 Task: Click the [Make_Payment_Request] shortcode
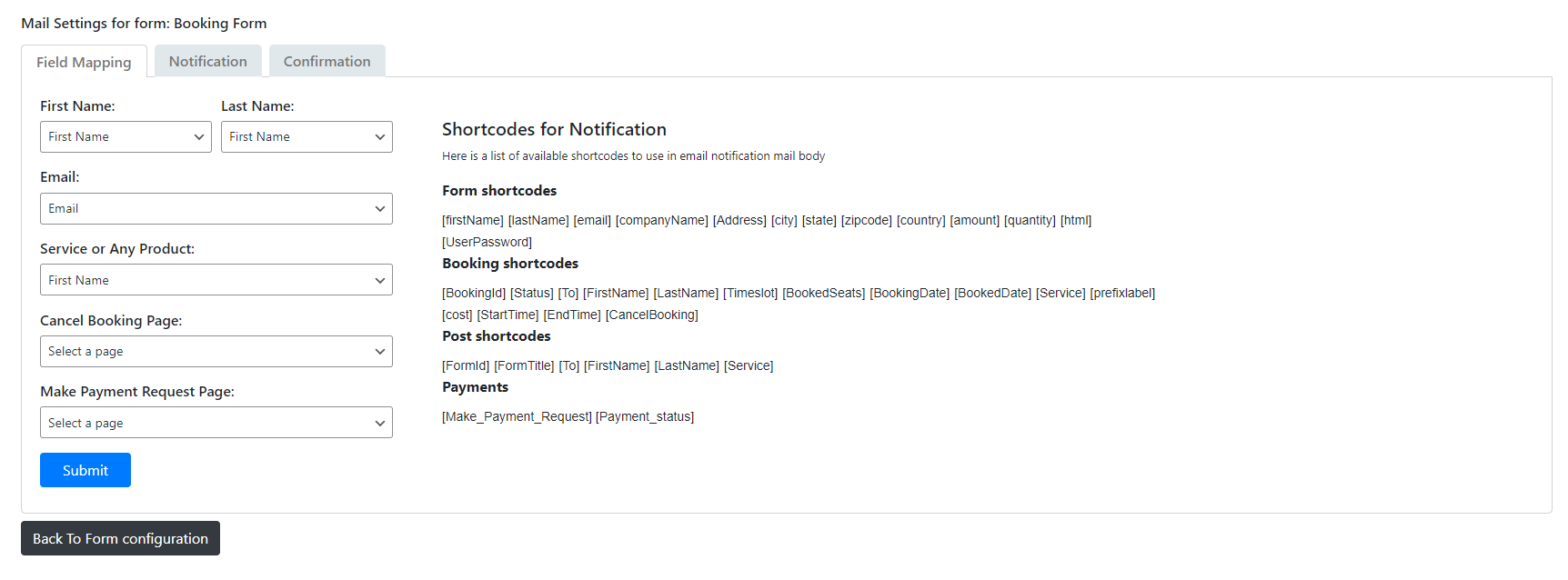coord(517,416)
